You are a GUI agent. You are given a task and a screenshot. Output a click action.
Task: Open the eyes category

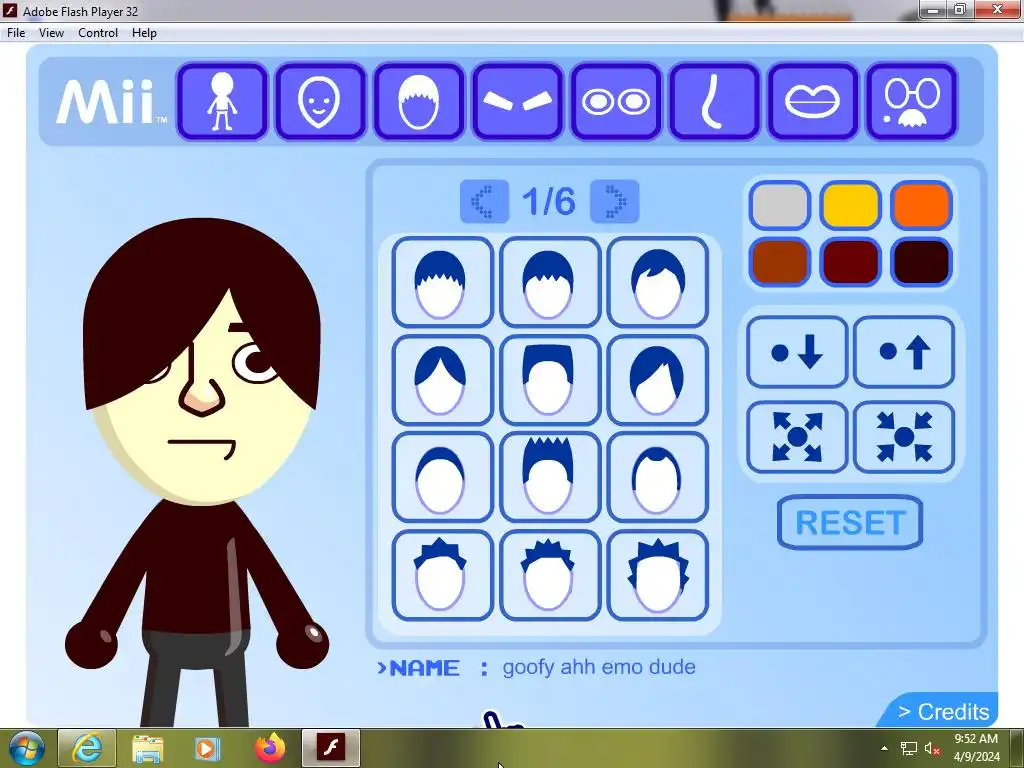pyautogui.click(x=616, y=102)
